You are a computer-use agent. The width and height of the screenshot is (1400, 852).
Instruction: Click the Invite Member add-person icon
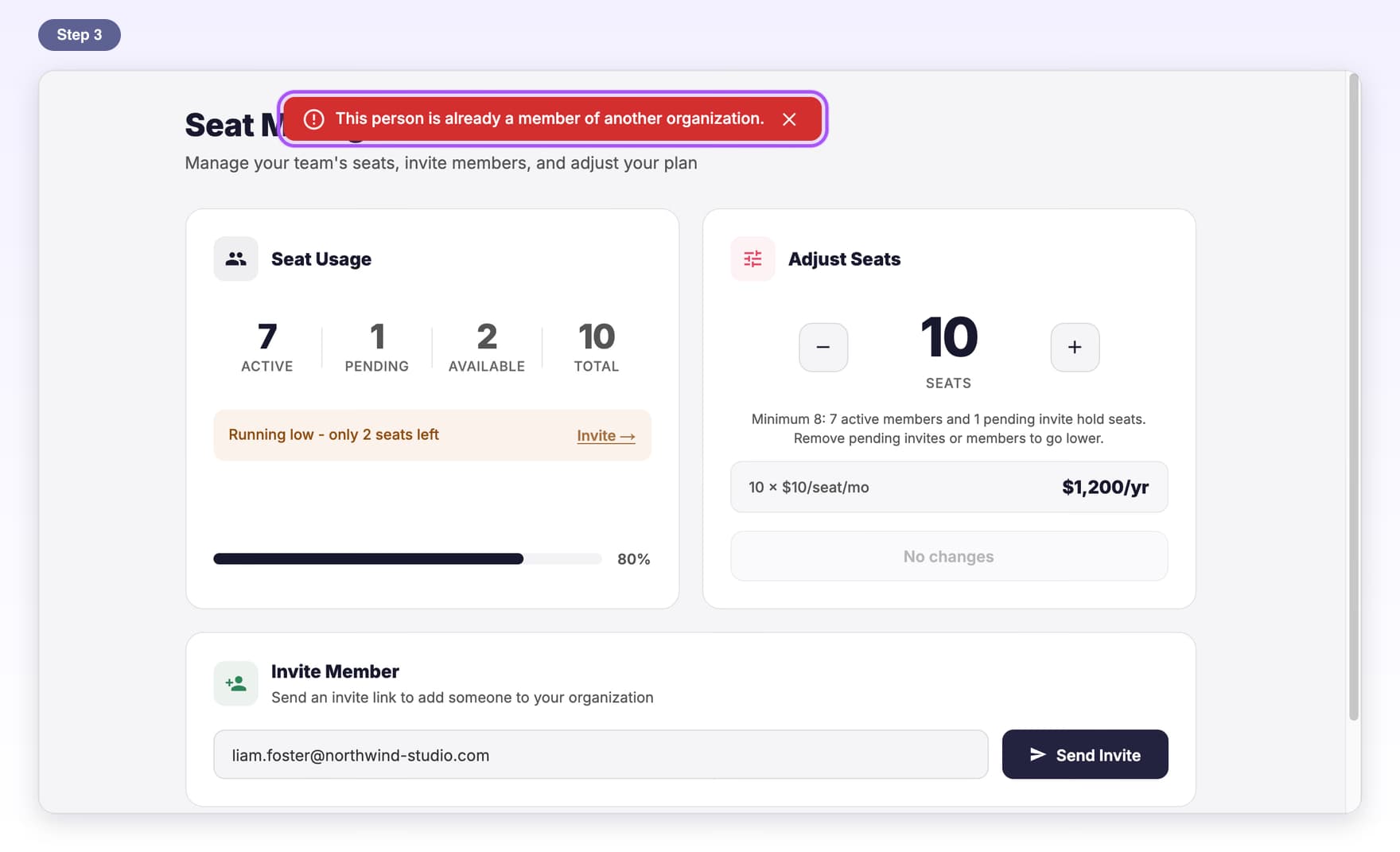point(235,683)
